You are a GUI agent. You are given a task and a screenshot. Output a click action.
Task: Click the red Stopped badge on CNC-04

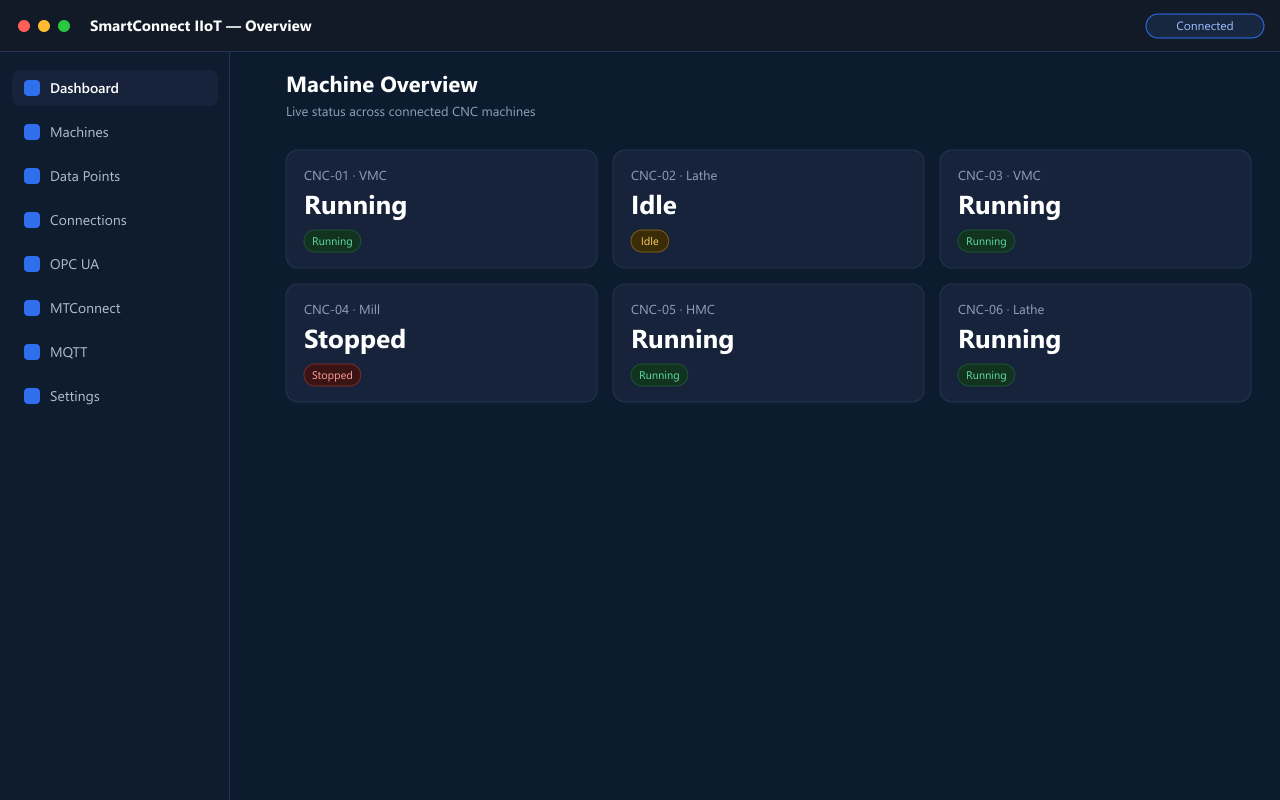(x=332, y=375)
